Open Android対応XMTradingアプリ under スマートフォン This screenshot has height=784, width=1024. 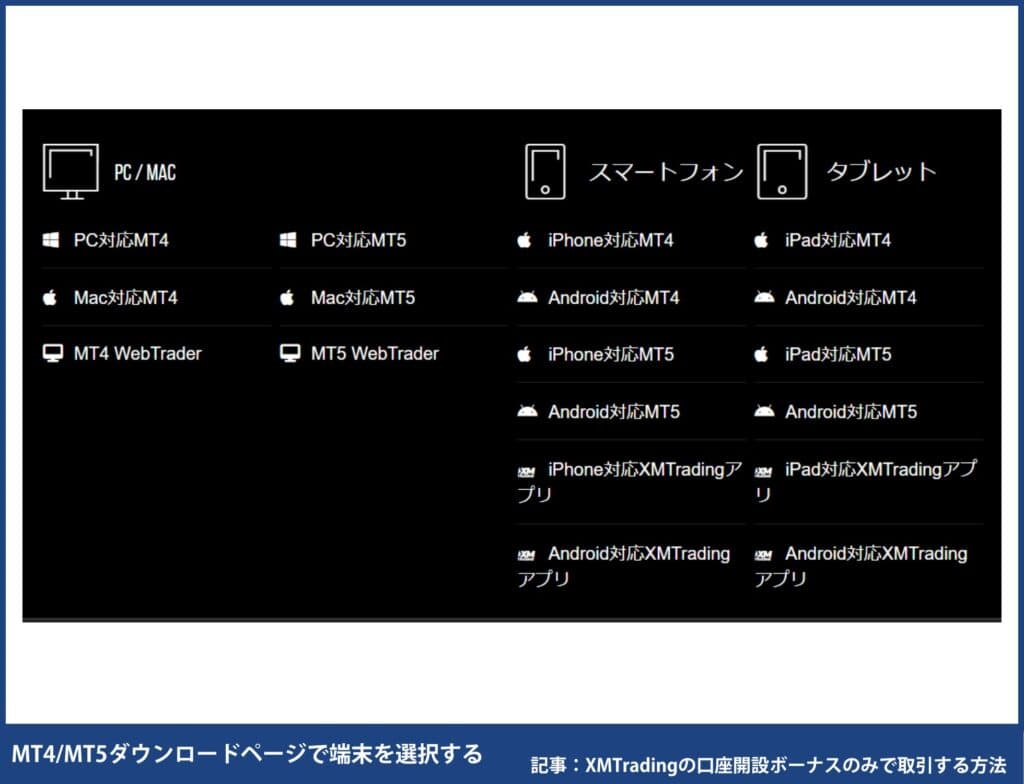[x=624, y=566]
